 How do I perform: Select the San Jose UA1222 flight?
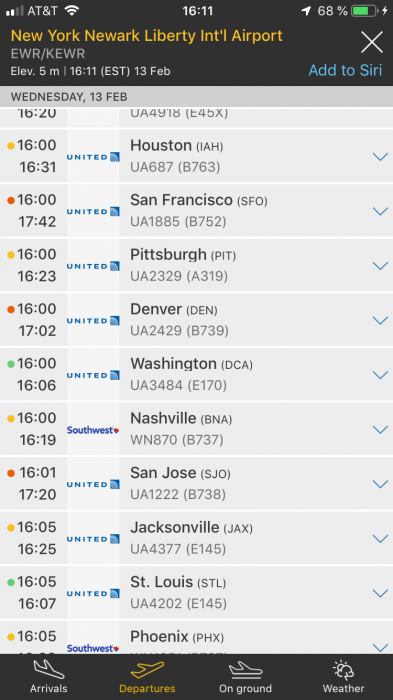[x=196, y=483]
